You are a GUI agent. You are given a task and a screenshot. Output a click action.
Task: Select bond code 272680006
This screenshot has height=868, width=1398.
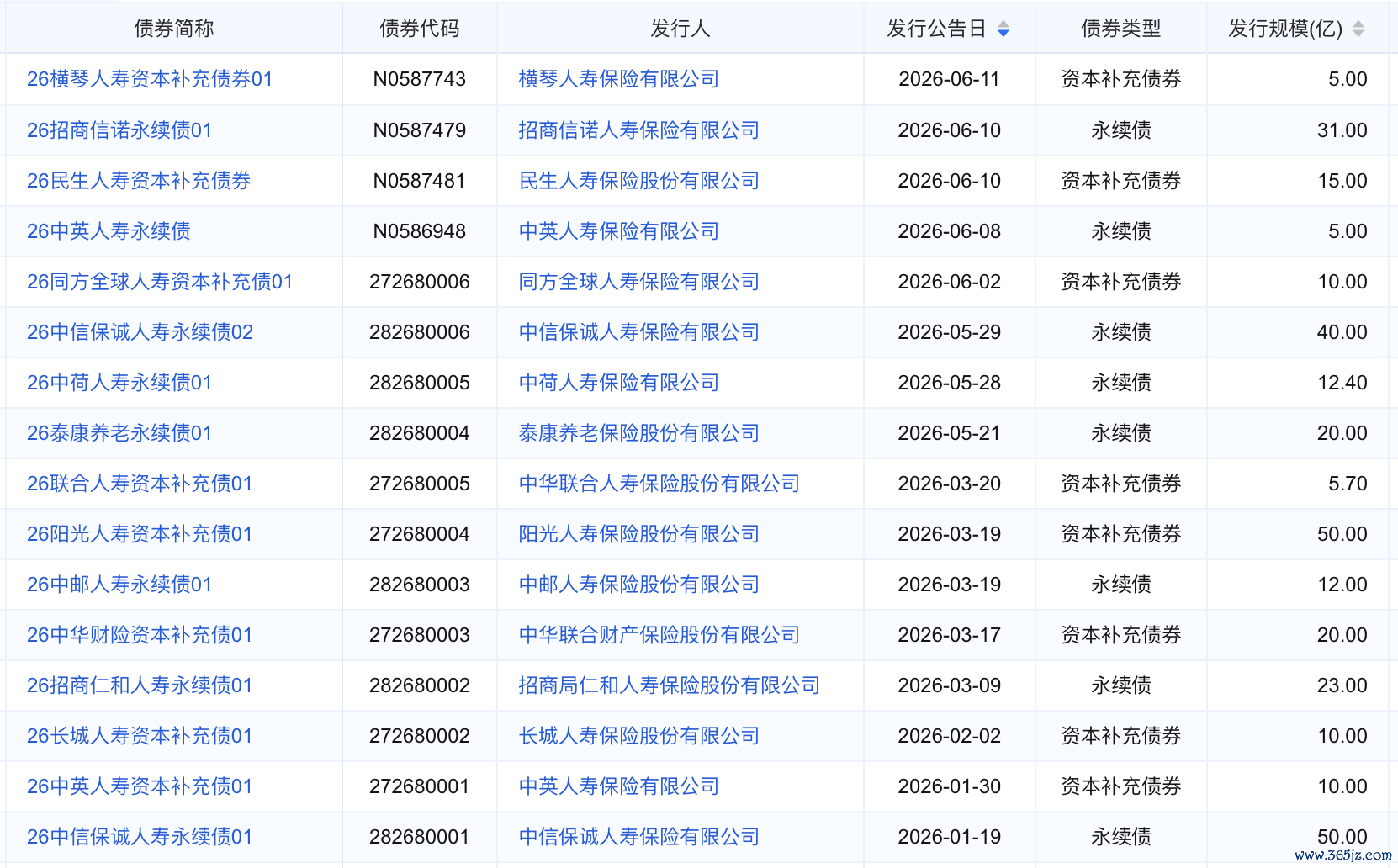420,282
